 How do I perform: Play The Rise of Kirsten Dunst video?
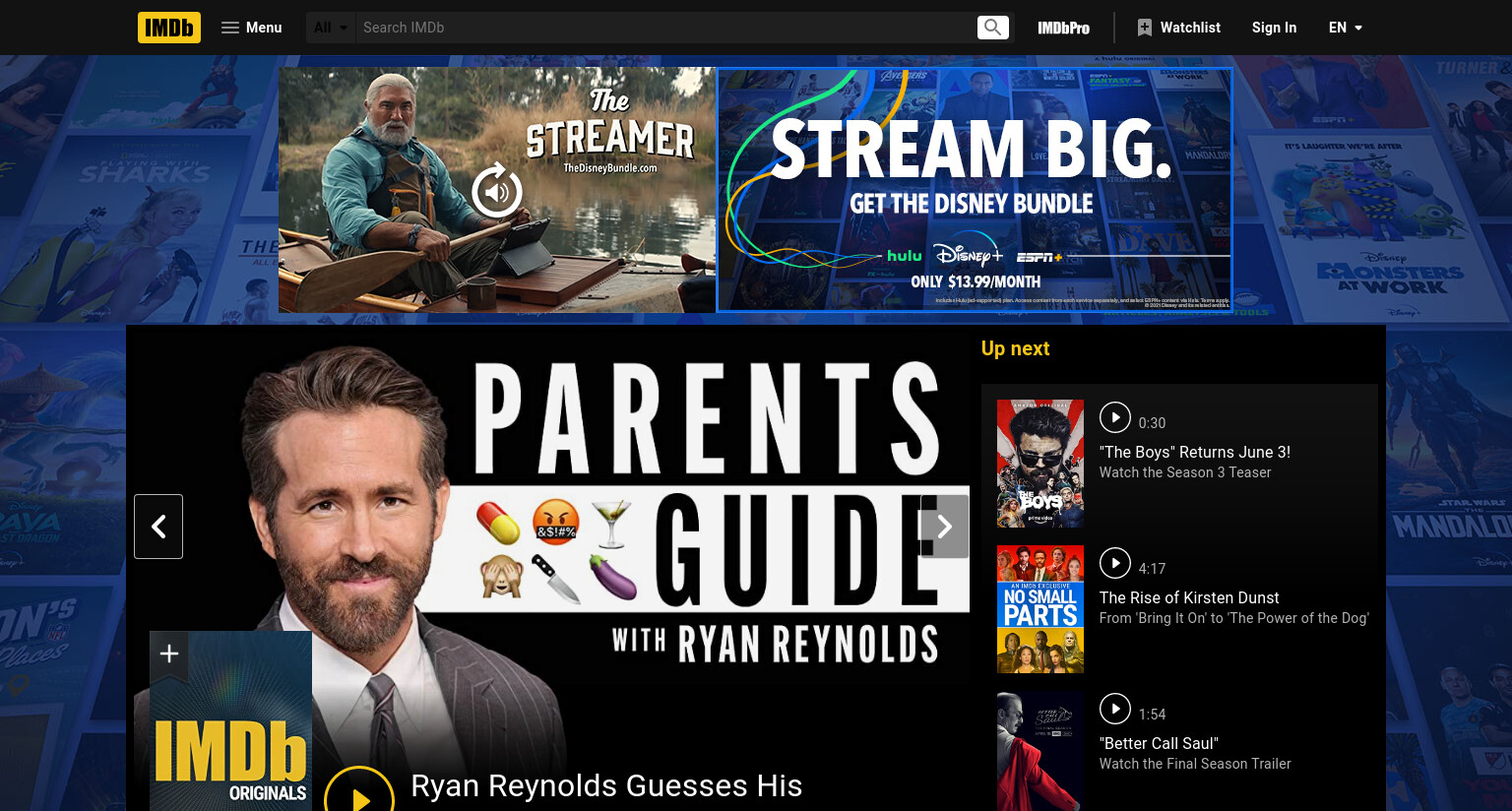coord(1115,563)
